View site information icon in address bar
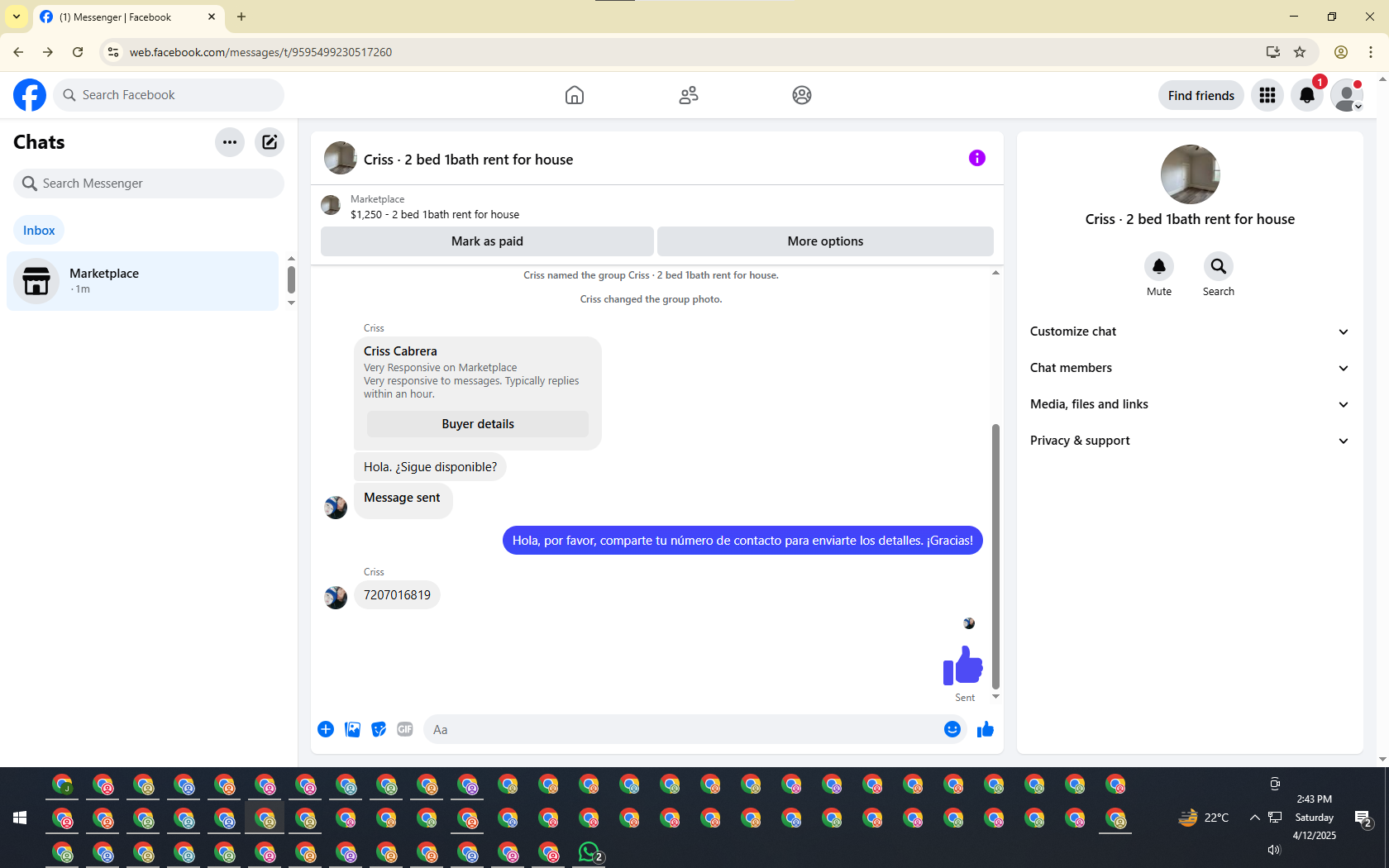Image resolution: width=1389 pixels, height=868 pixels. (x=113, y=52)
